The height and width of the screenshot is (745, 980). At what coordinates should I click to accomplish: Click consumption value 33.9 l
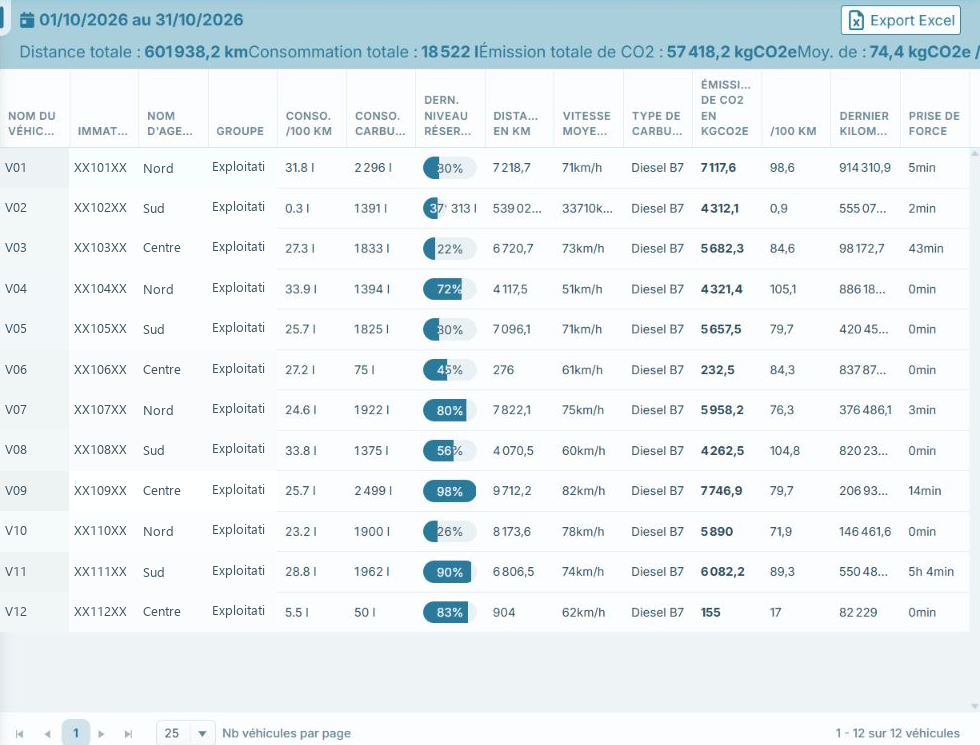coord(301,289)
